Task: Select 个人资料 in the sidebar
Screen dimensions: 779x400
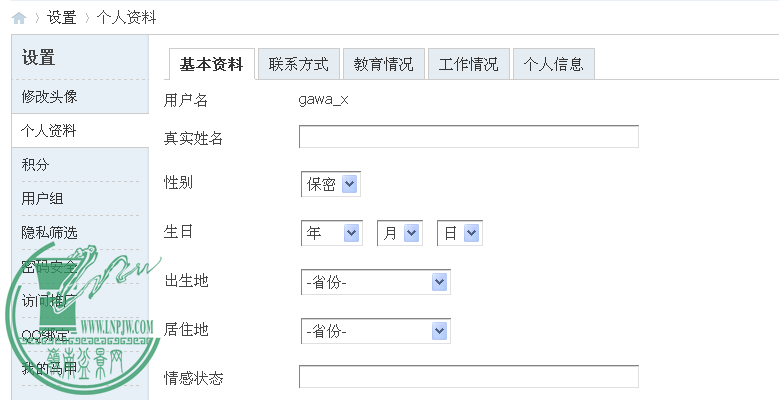Action: 49,131
